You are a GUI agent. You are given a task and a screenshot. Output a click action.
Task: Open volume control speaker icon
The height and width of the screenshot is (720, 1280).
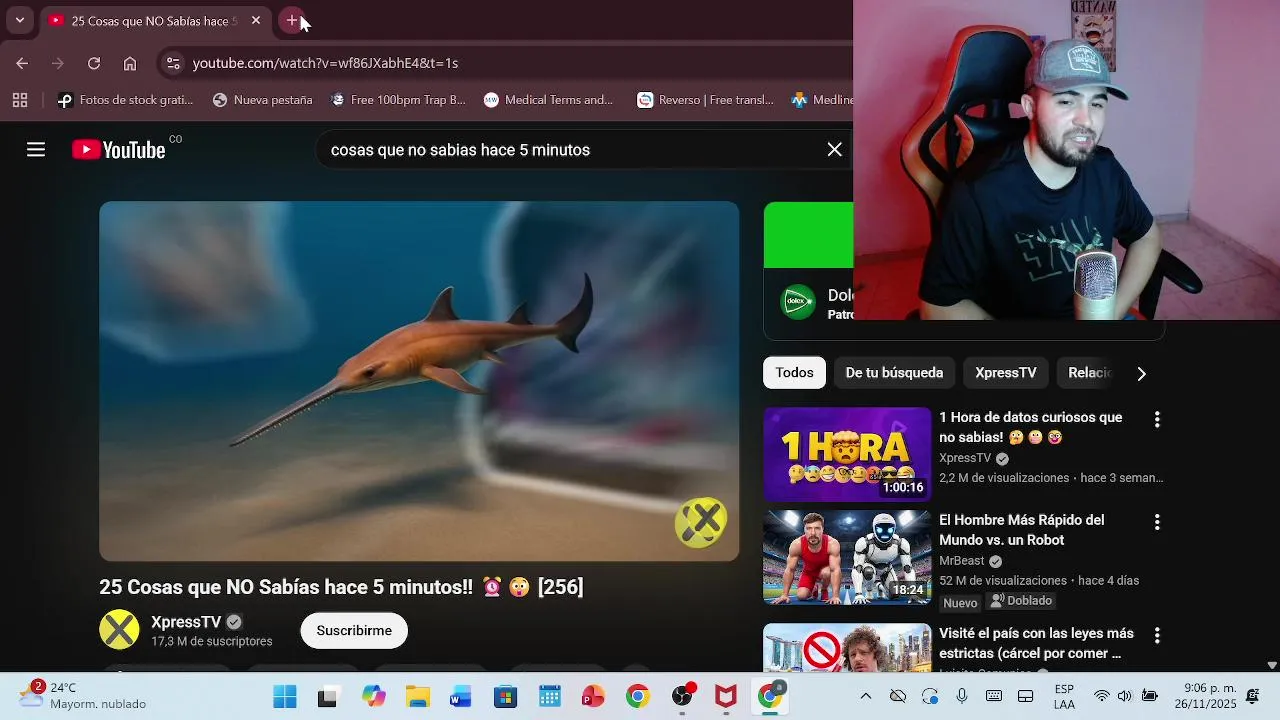(1125, 696)
